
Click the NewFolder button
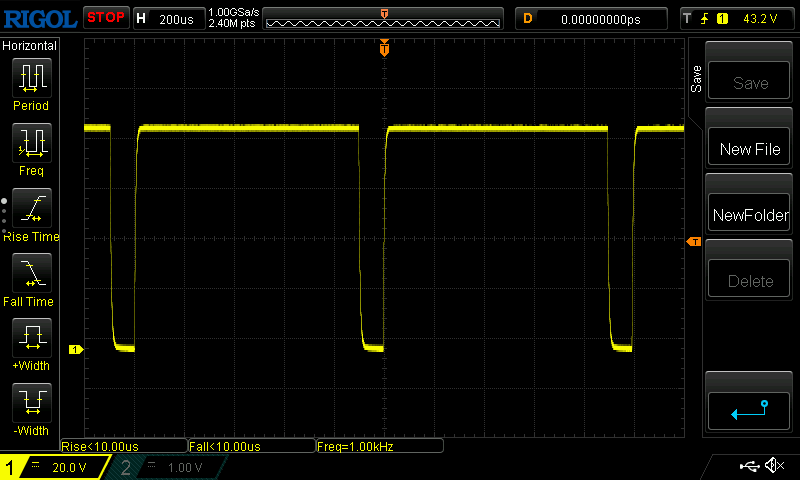click(x=749, y=213)
